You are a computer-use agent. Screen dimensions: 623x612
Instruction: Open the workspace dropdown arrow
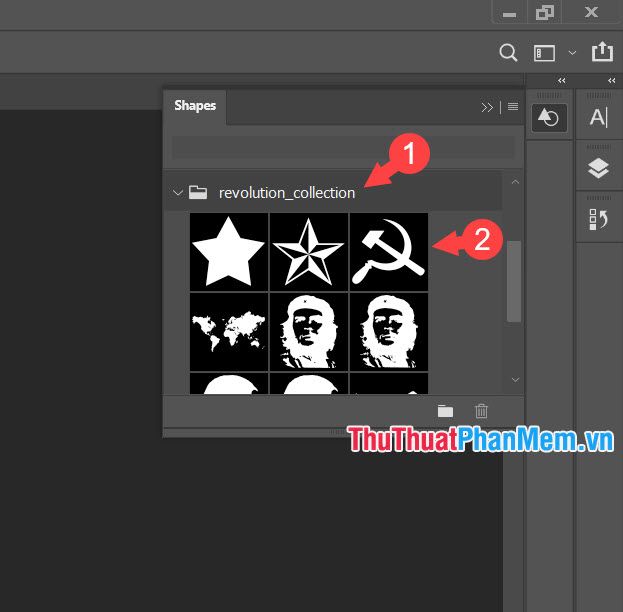click(572, 52)
